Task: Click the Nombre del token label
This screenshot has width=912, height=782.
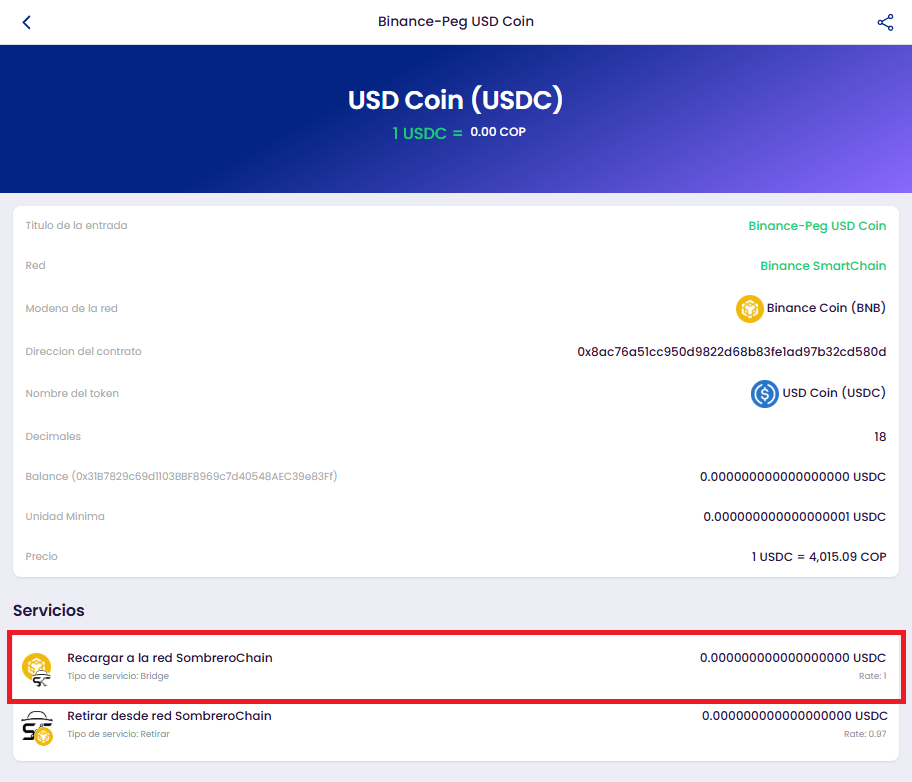Action: point(72,393)
